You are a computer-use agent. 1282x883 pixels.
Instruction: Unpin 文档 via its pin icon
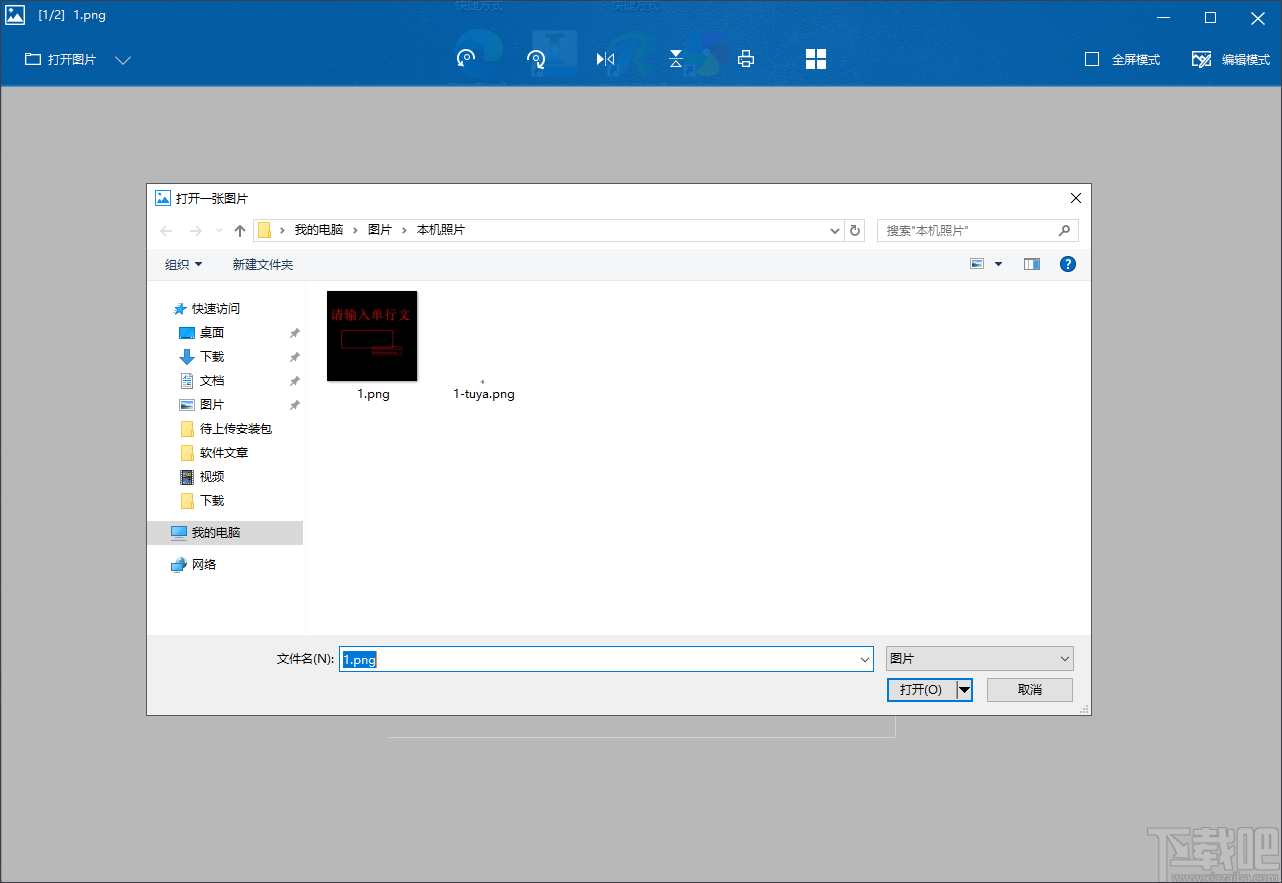(294, 381)
